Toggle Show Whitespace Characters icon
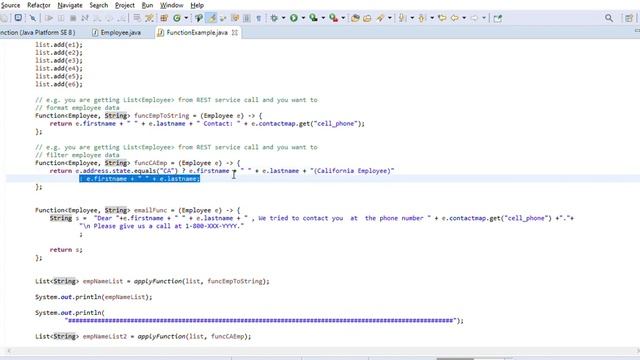This screenshot has height=360, width=640. click(x=258, y=18)
